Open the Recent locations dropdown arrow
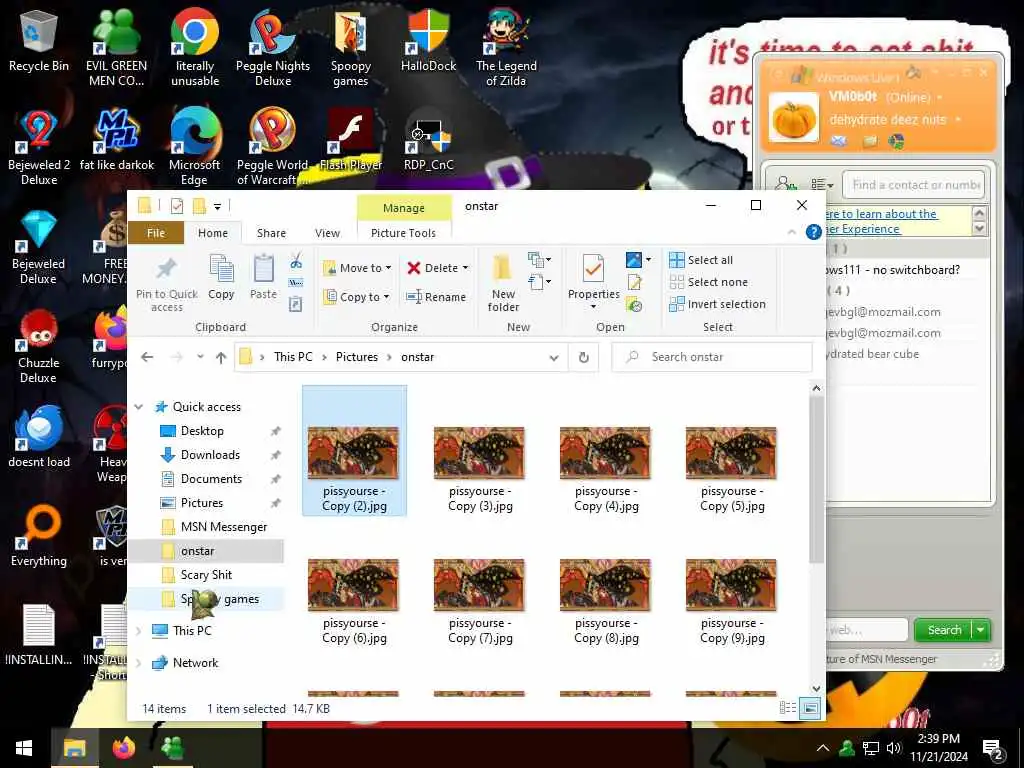 200,357
